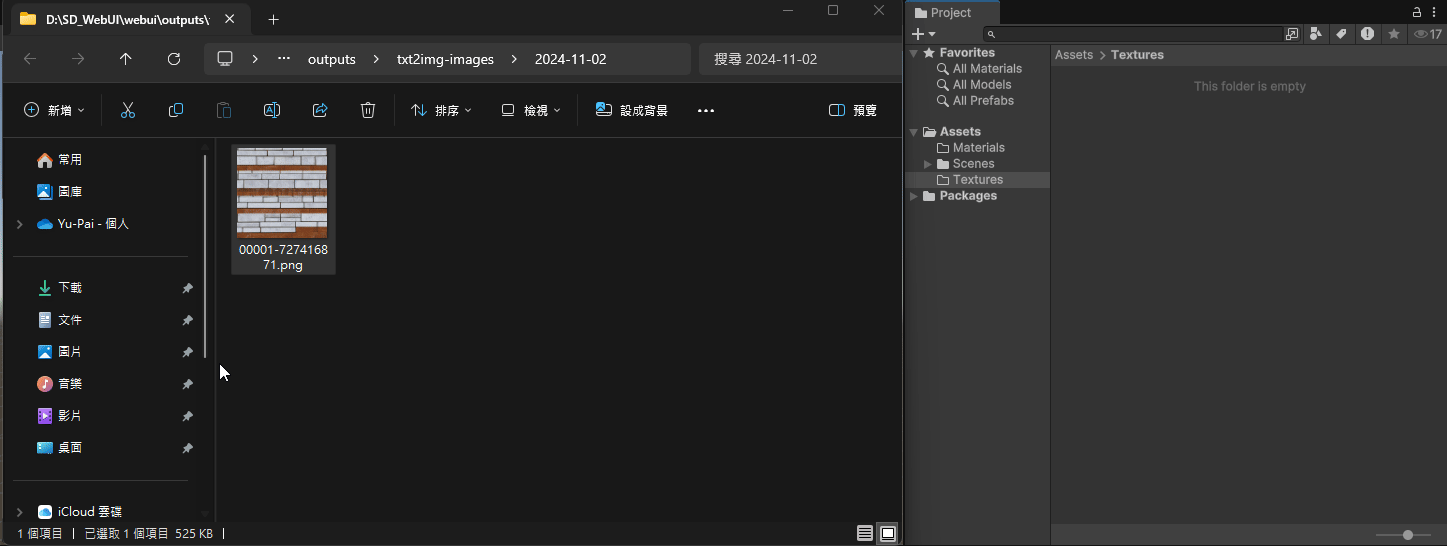This screenshot has width=1447, height=546.
Task: Click the 設成背景 button
Action: 632,110
